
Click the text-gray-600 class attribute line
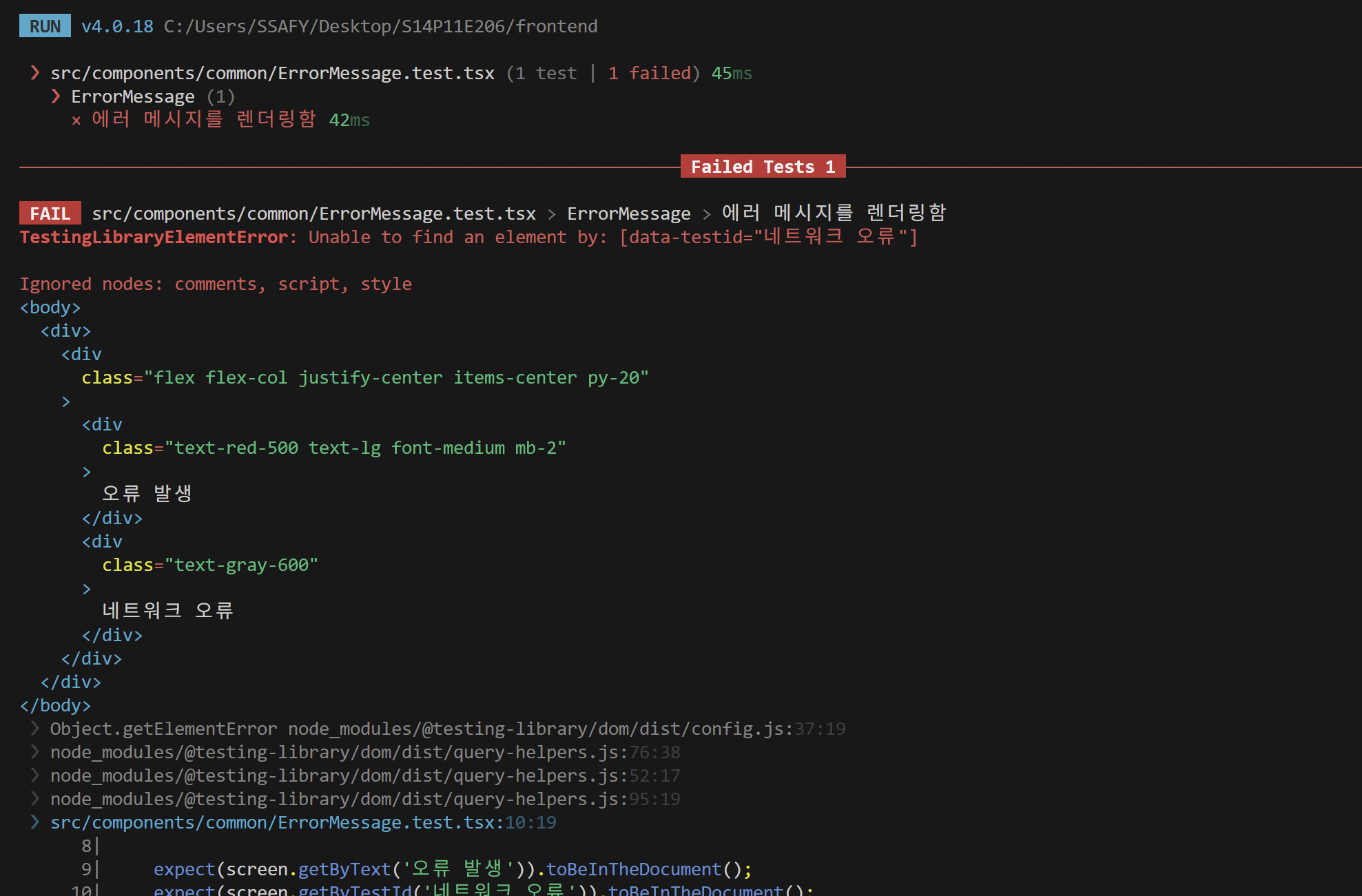pyautogui.click(x=210, y=565)
